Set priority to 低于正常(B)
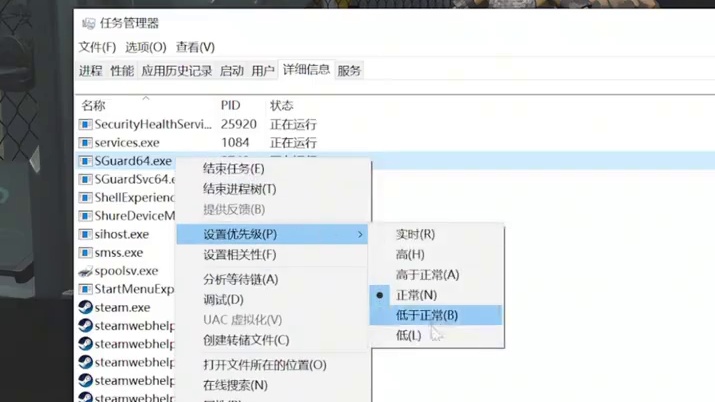The image size is (715, 402). click(436, 315)
